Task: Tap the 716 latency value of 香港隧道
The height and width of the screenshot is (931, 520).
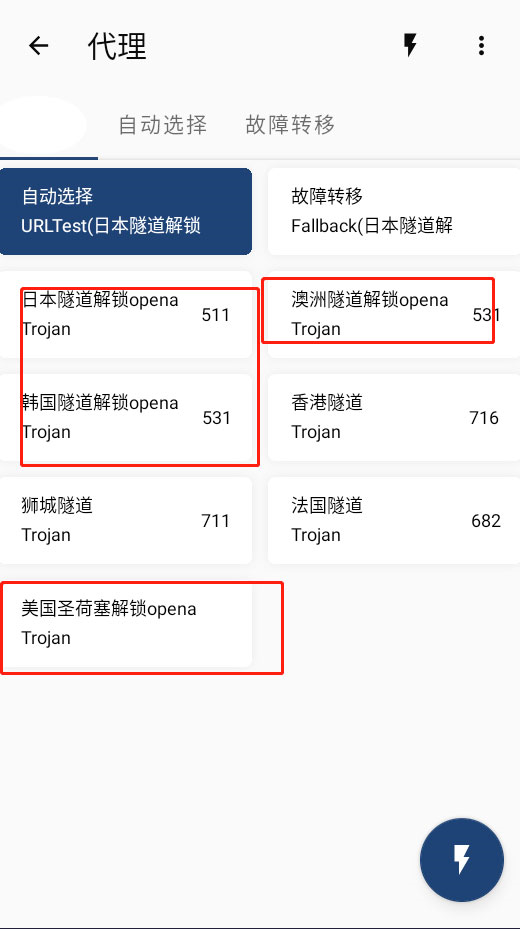Action: (484, 418)
